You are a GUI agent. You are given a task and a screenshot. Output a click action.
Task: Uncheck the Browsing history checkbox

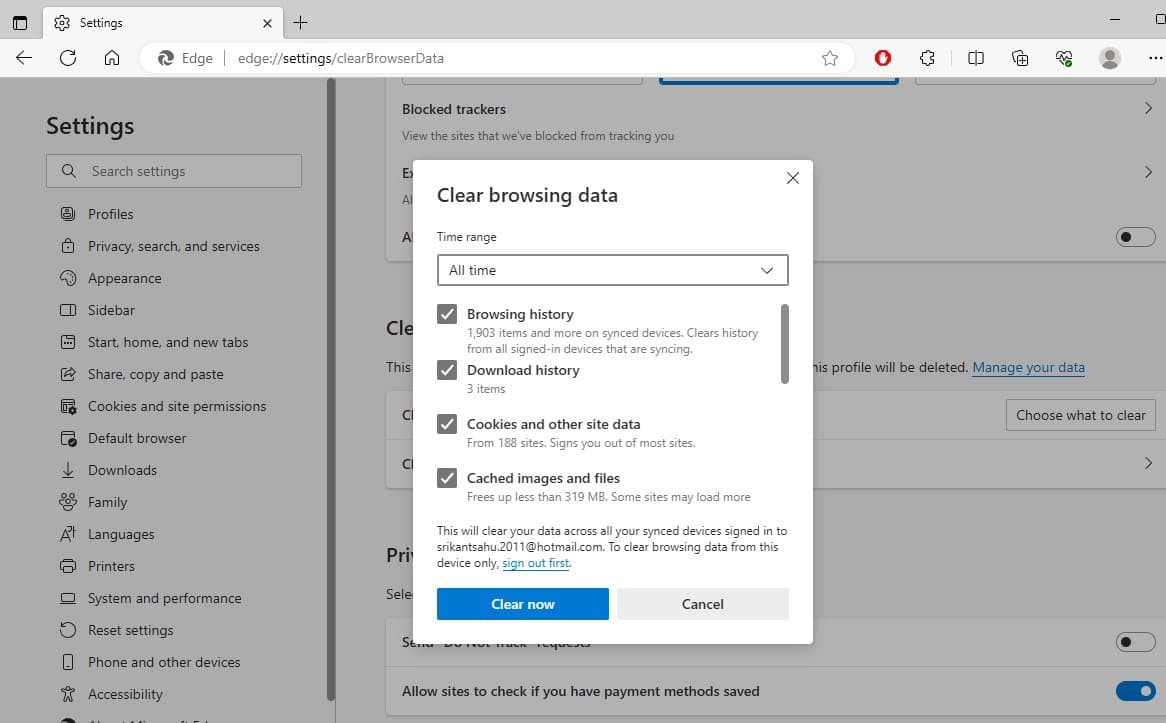pyautogui.click(x=447, y=314)
